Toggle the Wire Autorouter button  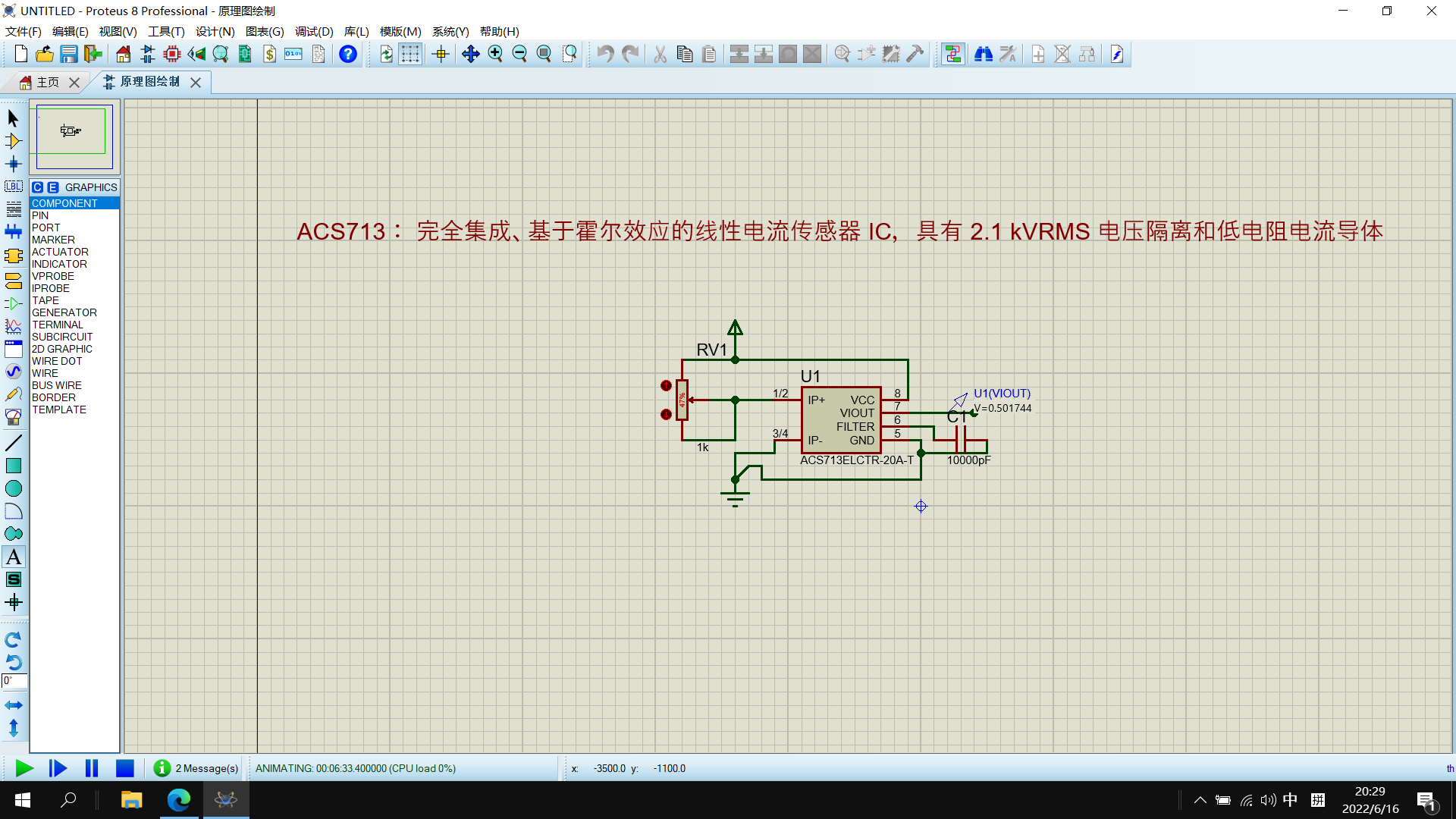(953, 54)
